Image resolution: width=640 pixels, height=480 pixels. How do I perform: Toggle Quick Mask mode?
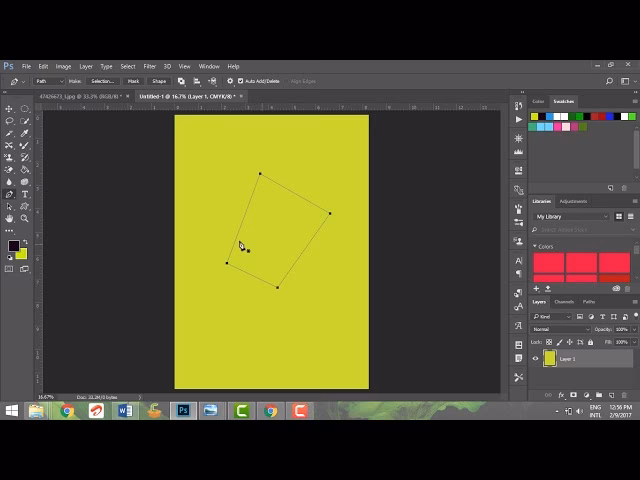coord(9,269)
